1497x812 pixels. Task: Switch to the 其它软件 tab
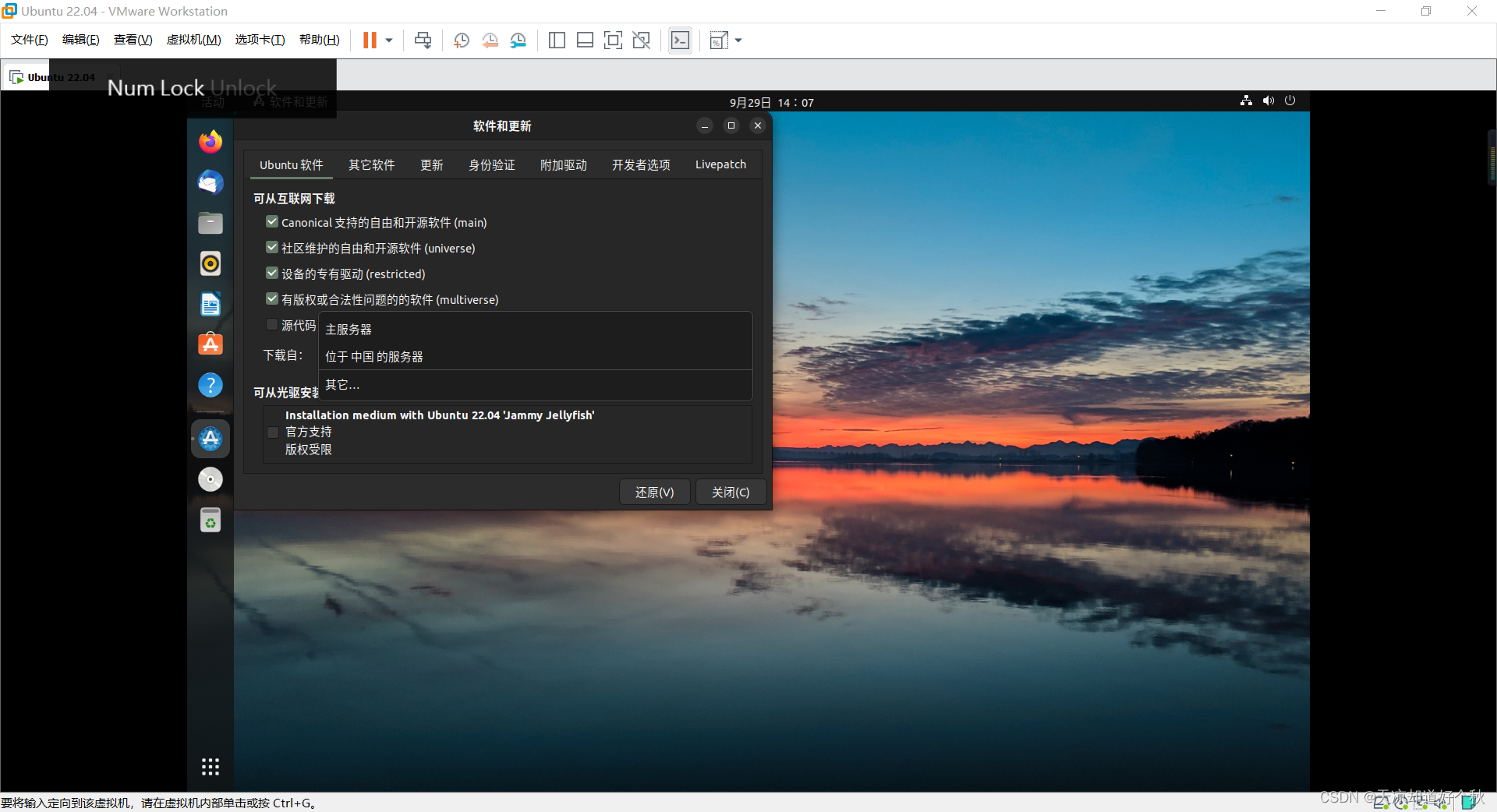click(x=372, y=164)
